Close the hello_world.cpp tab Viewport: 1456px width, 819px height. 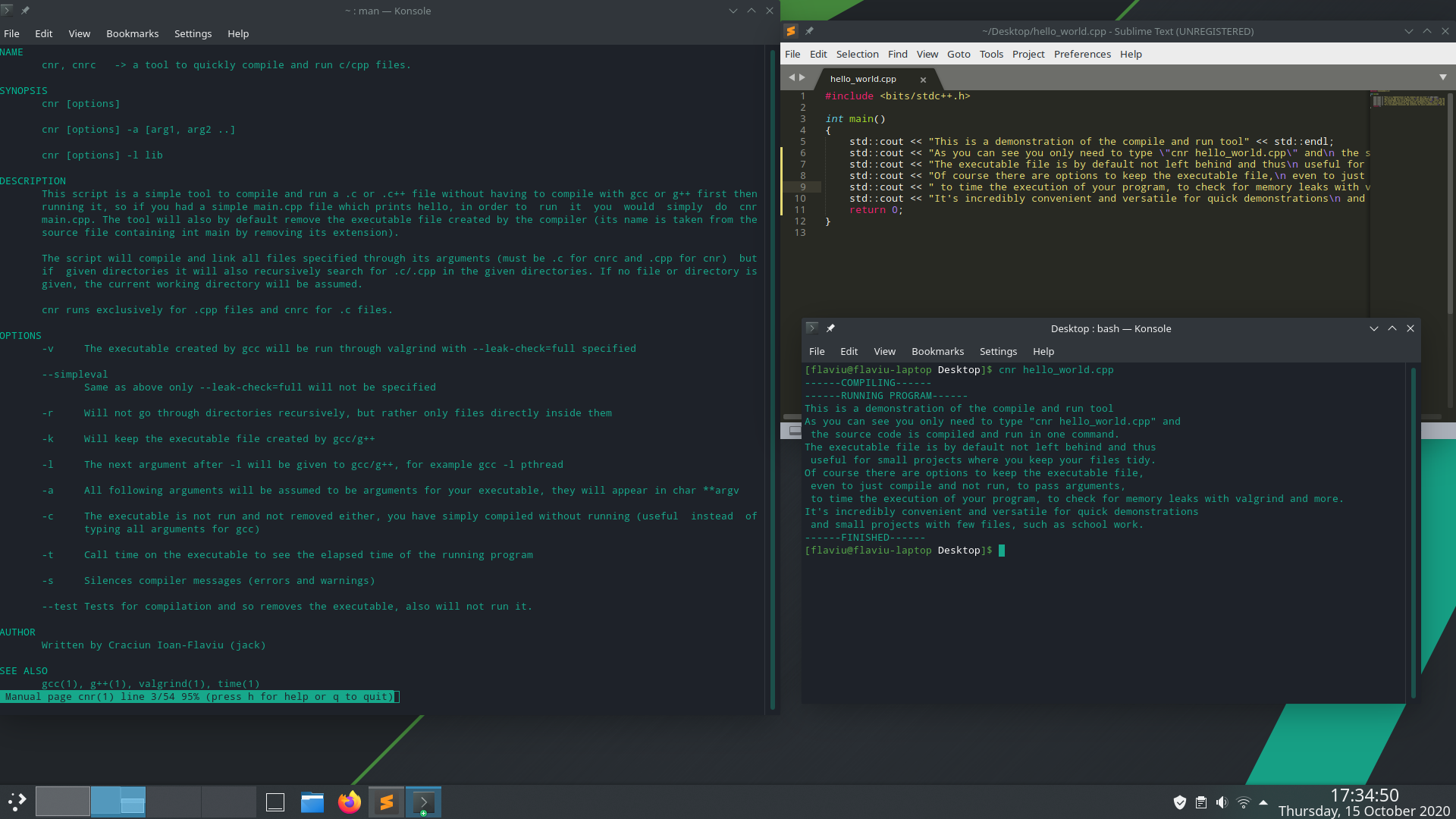(x=923, y=80)
